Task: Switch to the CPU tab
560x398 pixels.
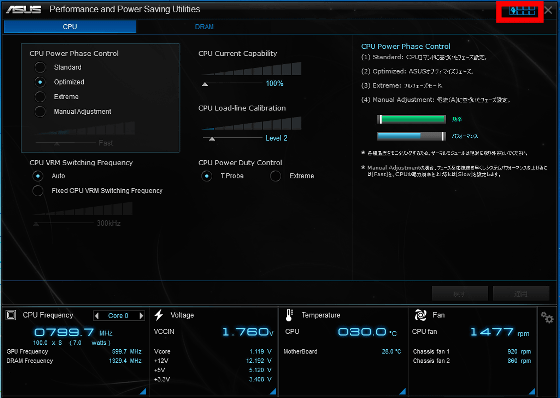Action: (x=70, y=26)
